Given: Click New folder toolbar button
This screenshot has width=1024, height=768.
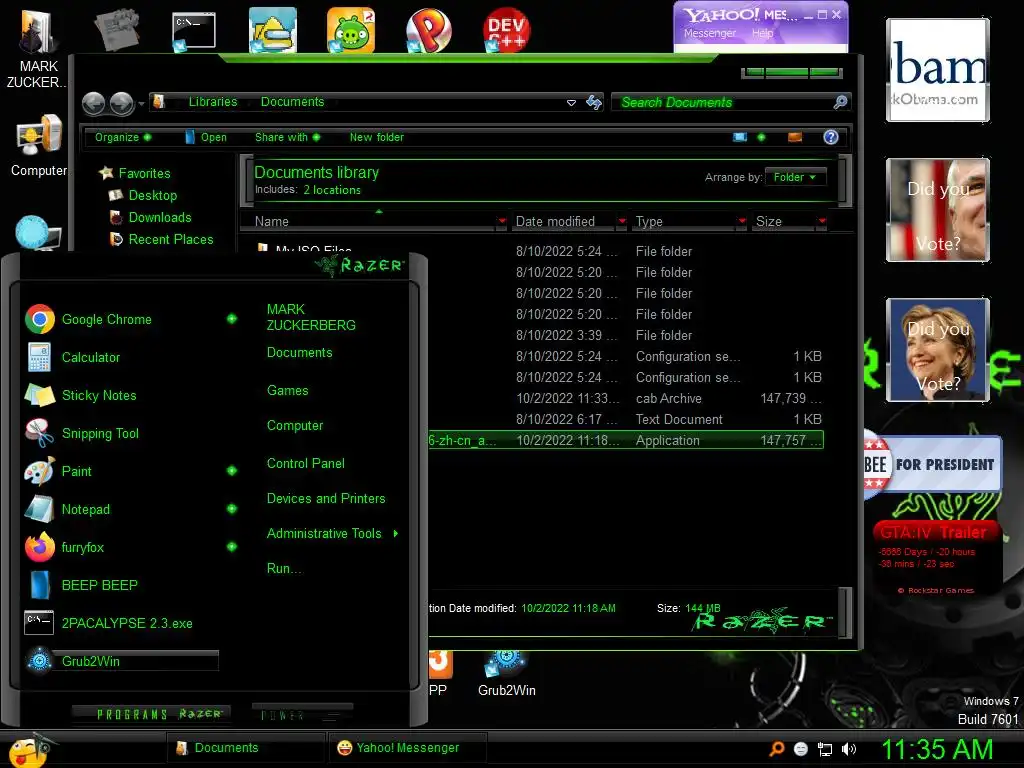Looking at the screenshot, I should point(377,137).
